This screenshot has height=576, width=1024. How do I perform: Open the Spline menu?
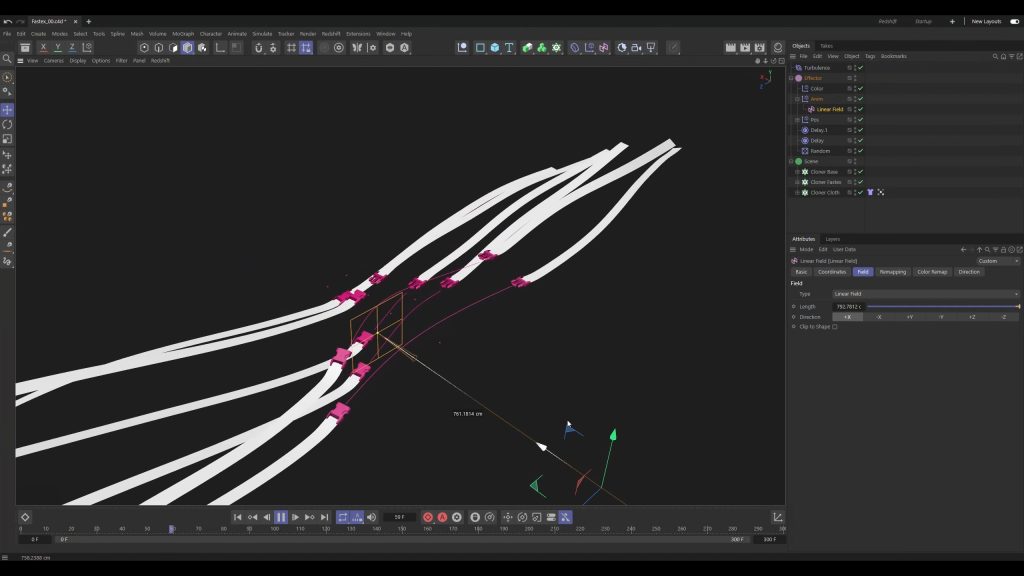118,34
